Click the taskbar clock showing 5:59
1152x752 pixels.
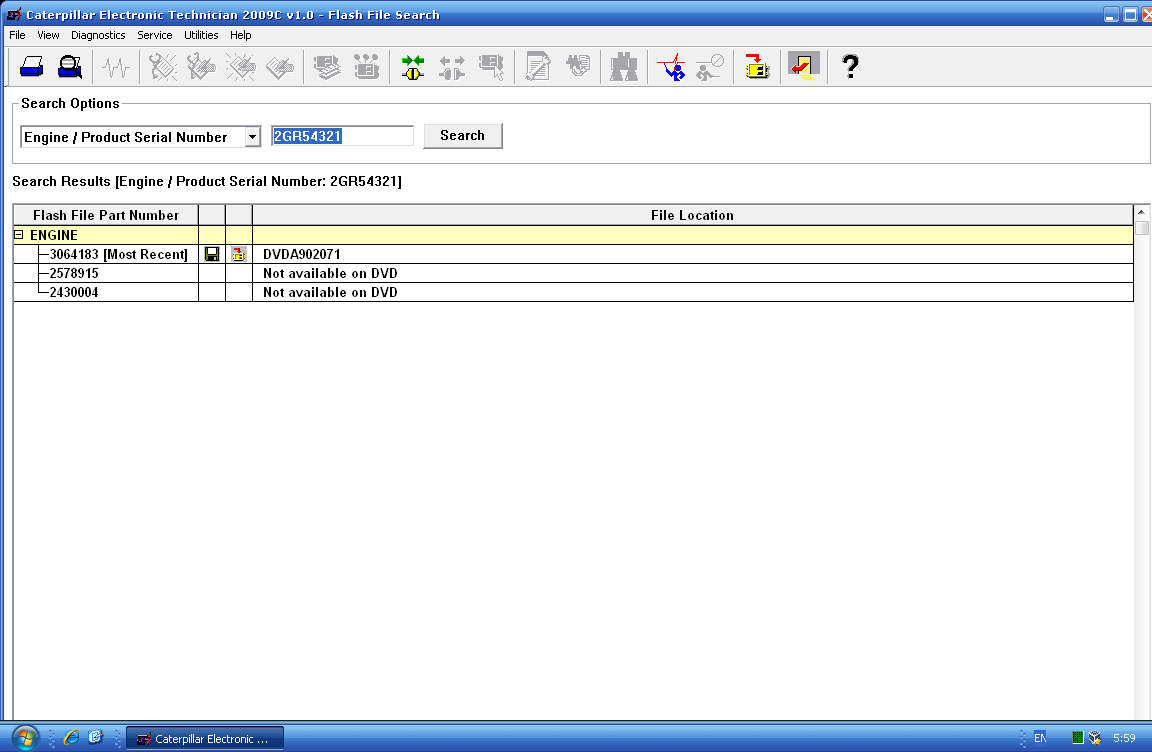click(1124, 738)
